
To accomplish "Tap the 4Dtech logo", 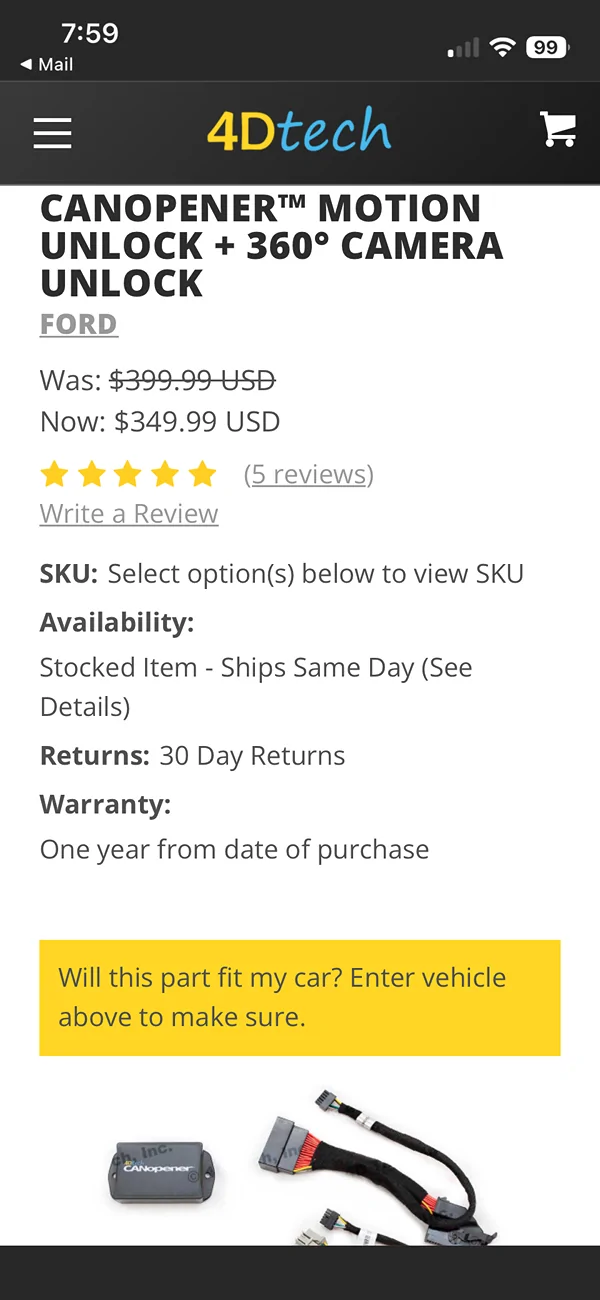I will point(299,132).
